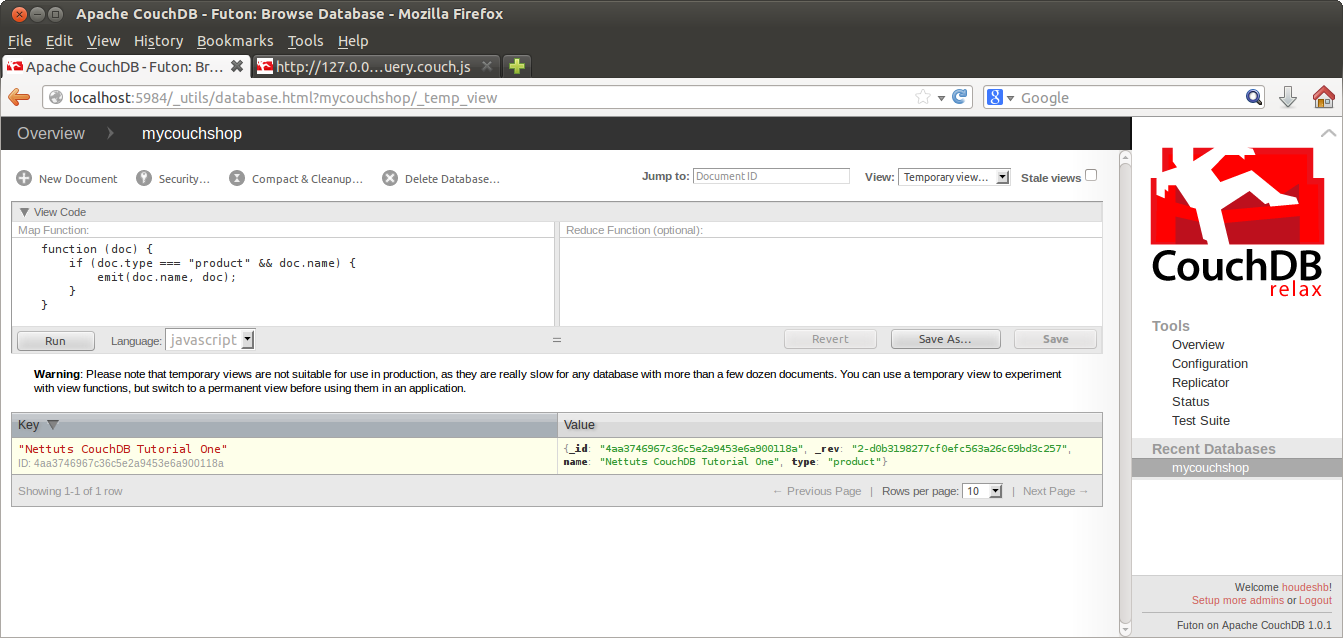Open the Firefox downloads arrow
1343x638 pixels.
coord(1288,97)
